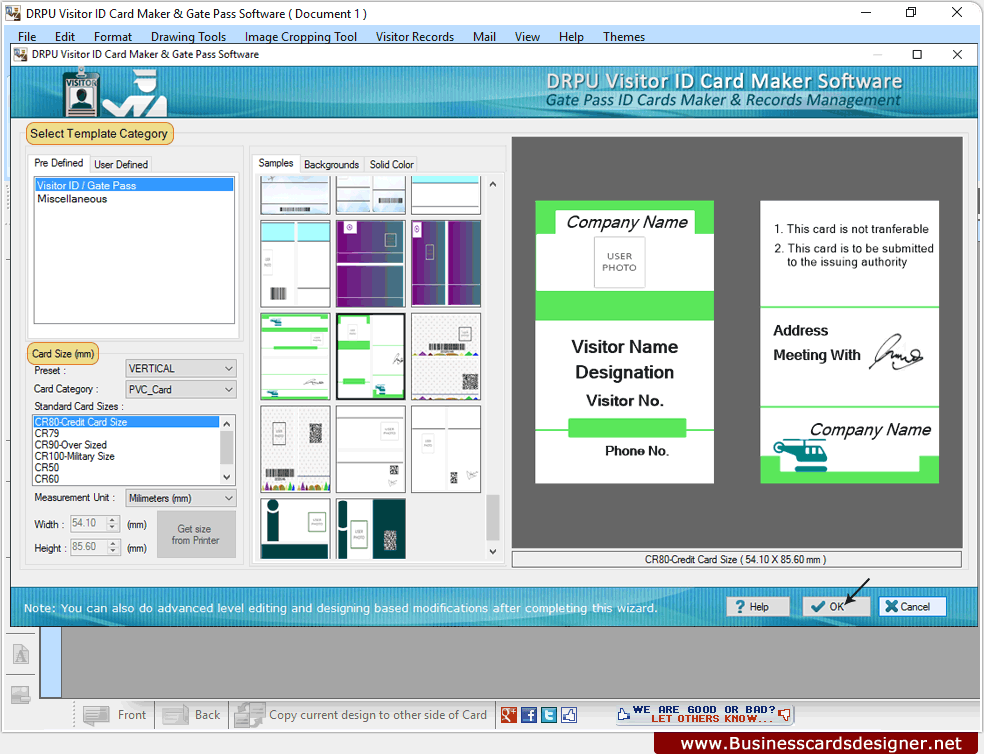984x754 pixels.
Task: Open the View menu
Action: pos(527,36)
